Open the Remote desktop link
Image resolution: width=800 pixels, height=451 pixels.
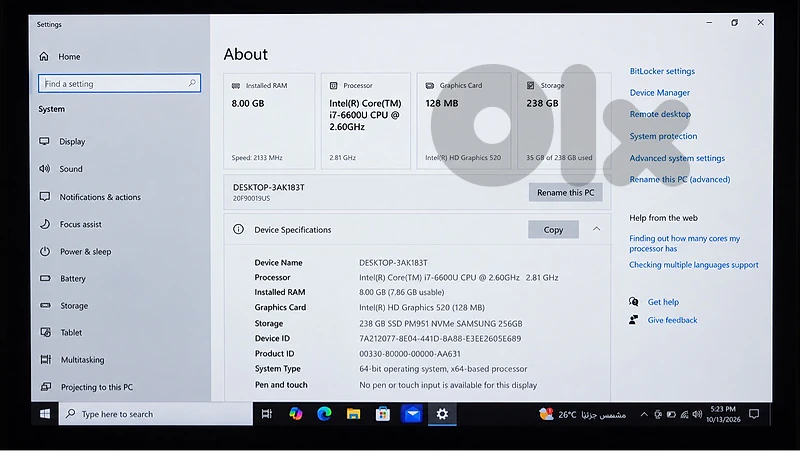tap(660, 114)
